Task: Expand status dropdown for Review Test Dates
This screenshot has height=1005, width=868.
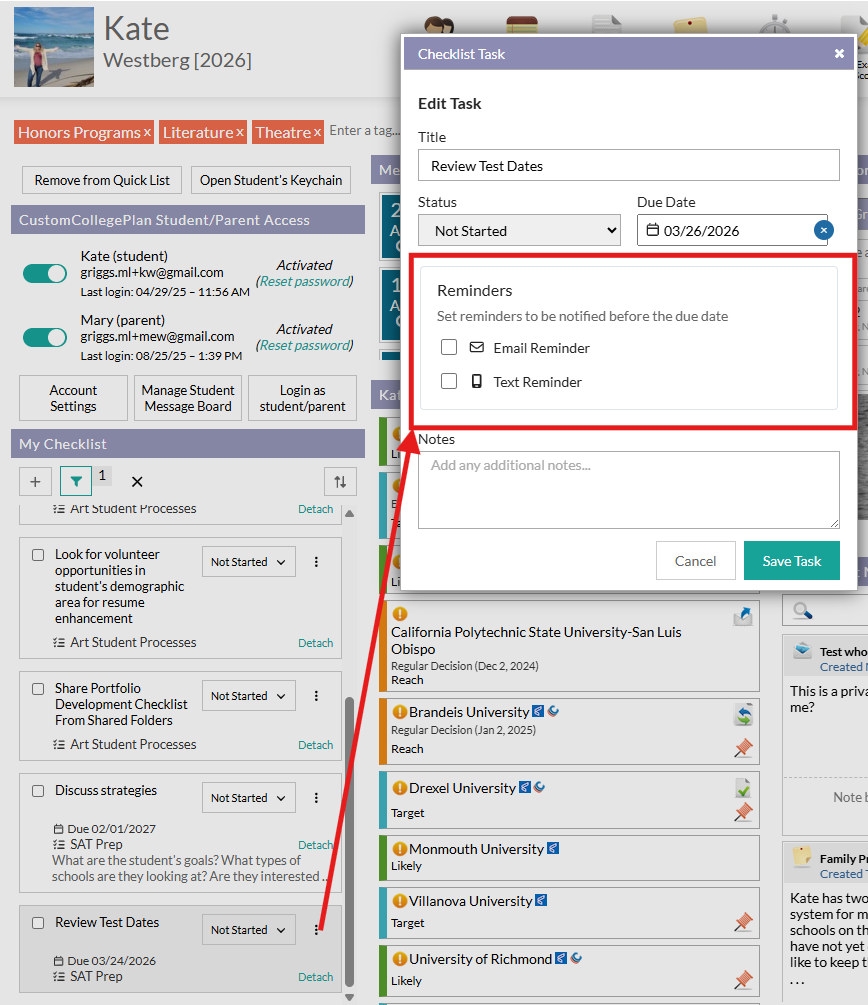Action: coord(249,930)
